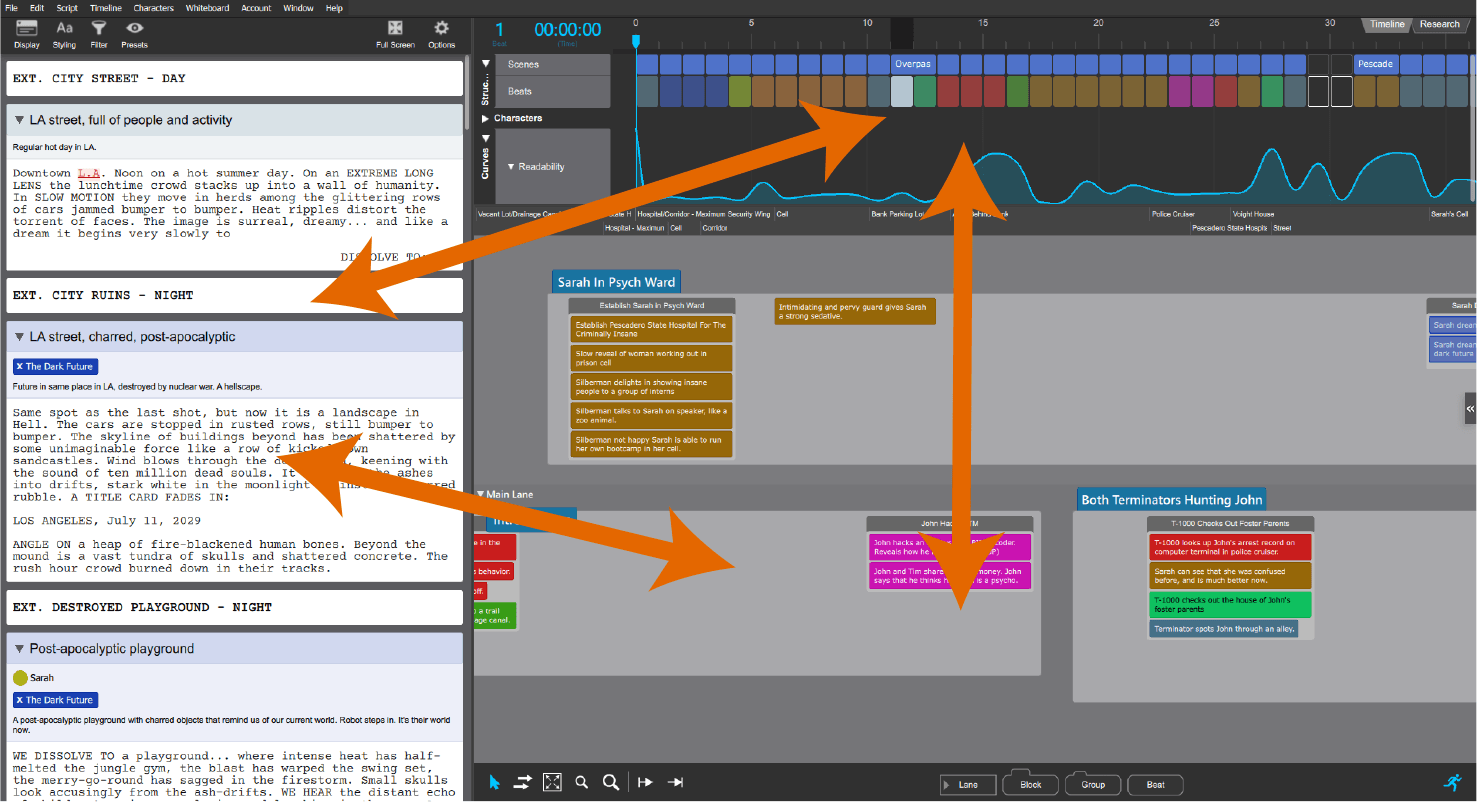Collapse LA street, full of people section
The height and width of the screenshot is (802, 1477).
(x=19, y=120)
